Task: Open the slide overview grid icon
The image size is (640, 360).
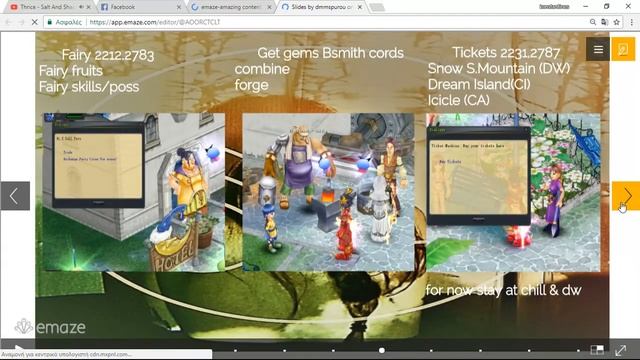Action: (x=597, y=350)
